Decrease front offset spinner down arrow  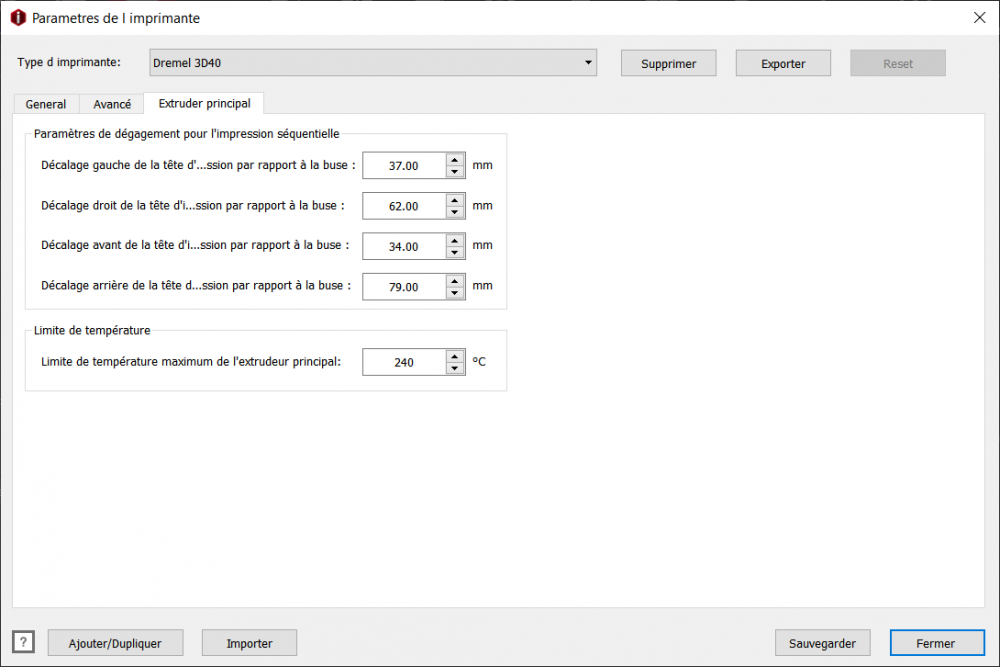[455, 252]
